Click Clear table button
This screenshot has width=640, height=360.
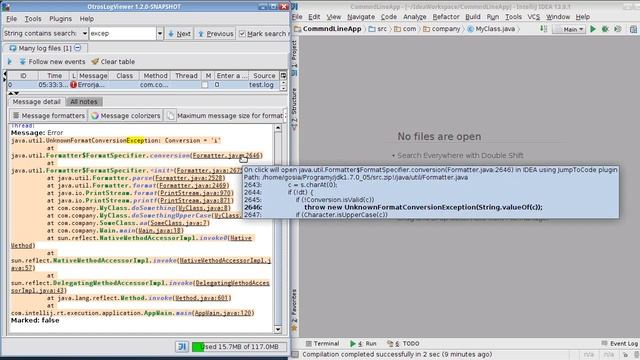pos(113,62)
